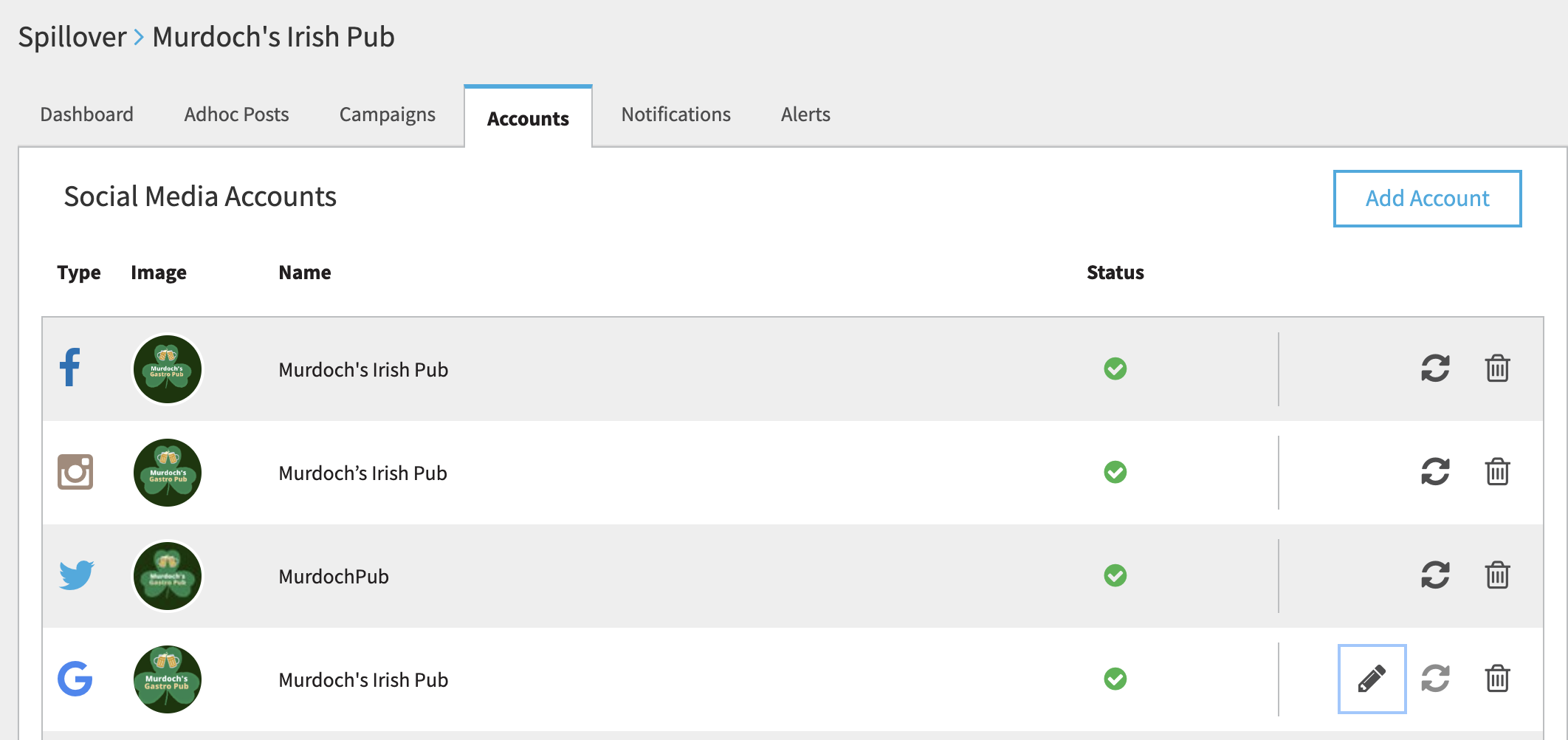
Task: Click Murdoch's Irish Pub breadcrumb title
Action: (x=273, y=37)
